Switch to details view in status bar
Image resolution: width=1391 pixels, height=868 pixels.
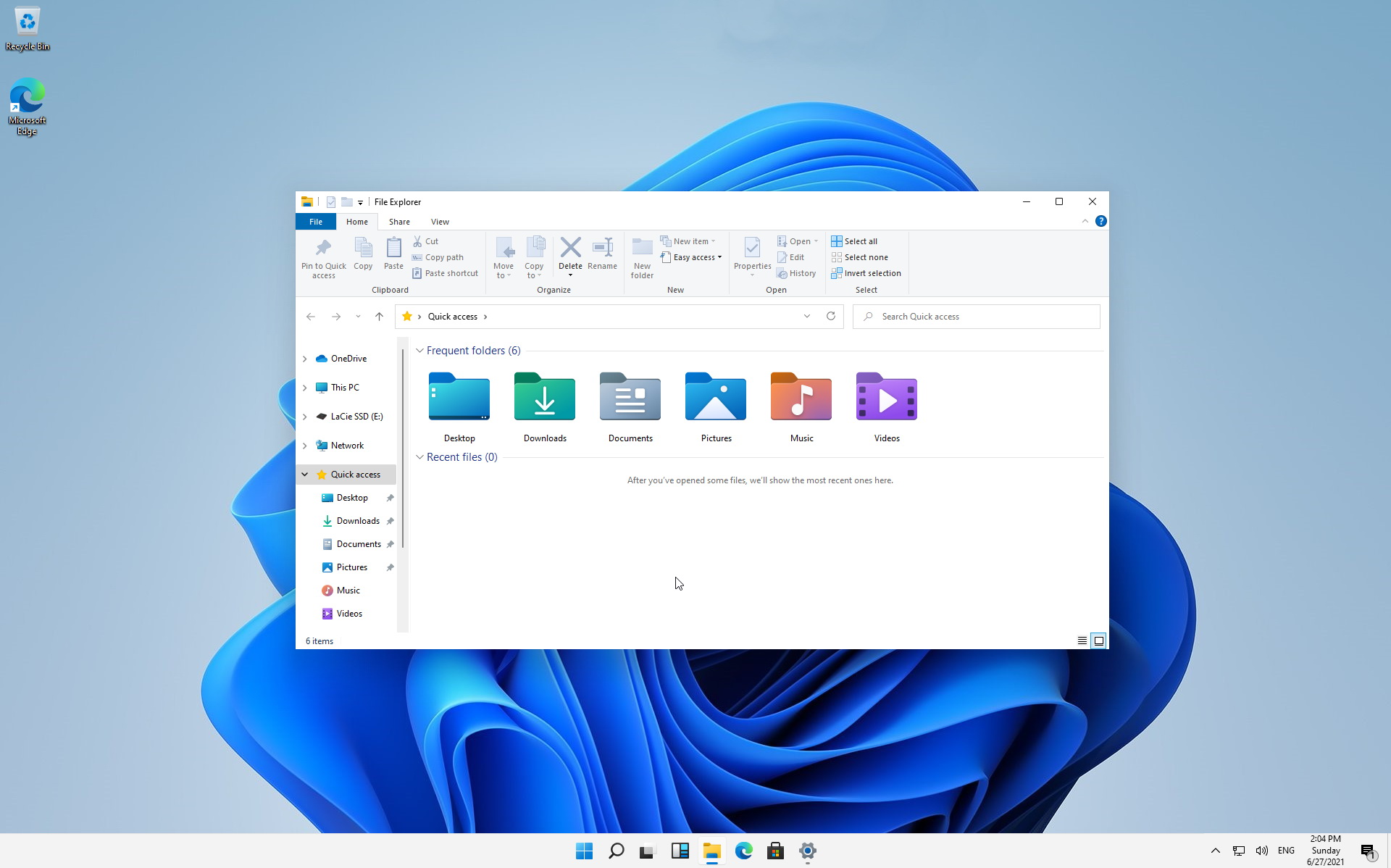(1082, 640)
